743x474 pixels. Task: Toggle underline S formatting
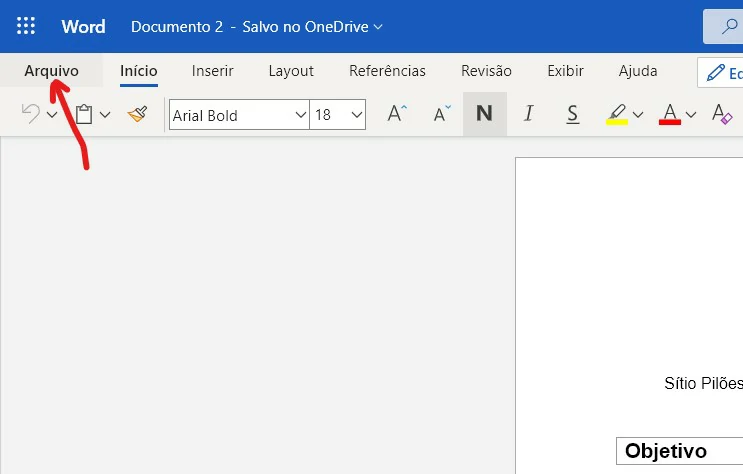(x=572, y=114)
